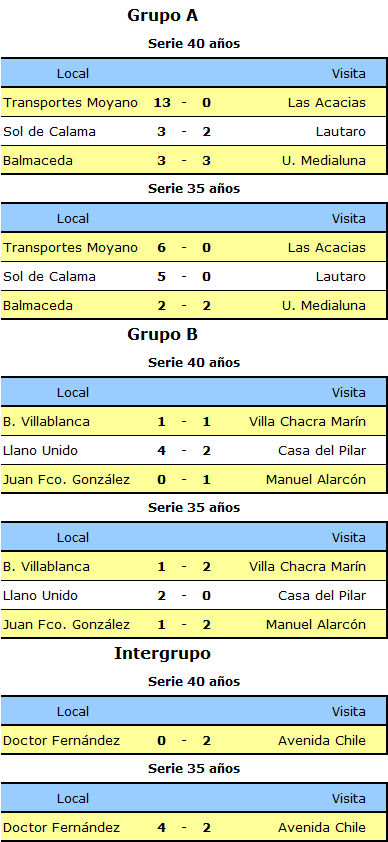Click the Las Acacias 13-0 result row
Viewport: 388px width, 842px height.
click(194, 102)
